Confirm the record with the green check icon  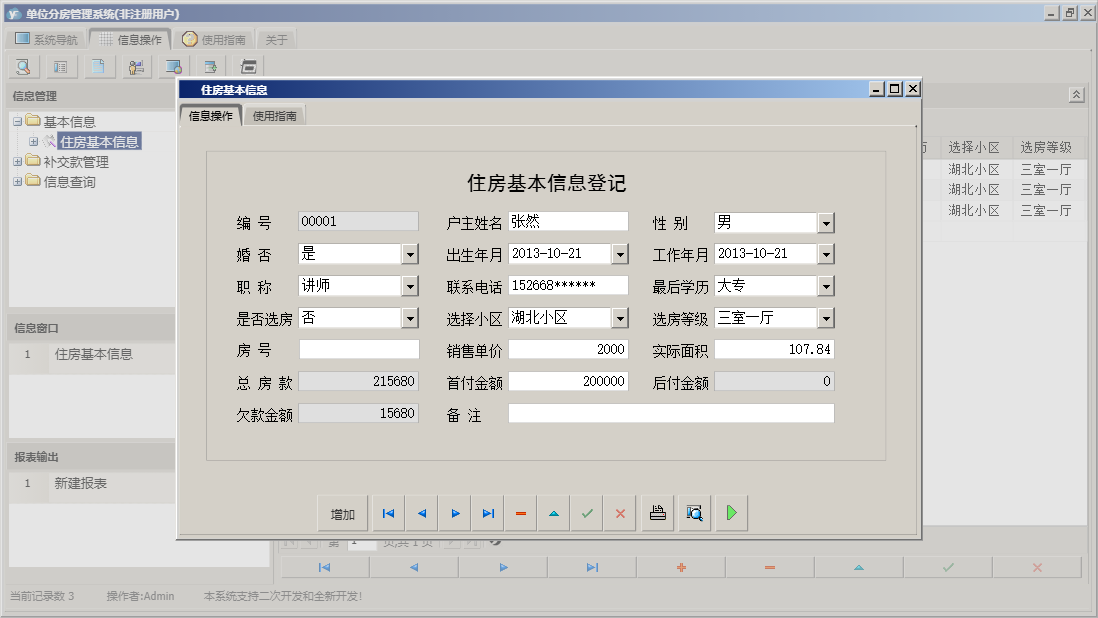(587, 512)
